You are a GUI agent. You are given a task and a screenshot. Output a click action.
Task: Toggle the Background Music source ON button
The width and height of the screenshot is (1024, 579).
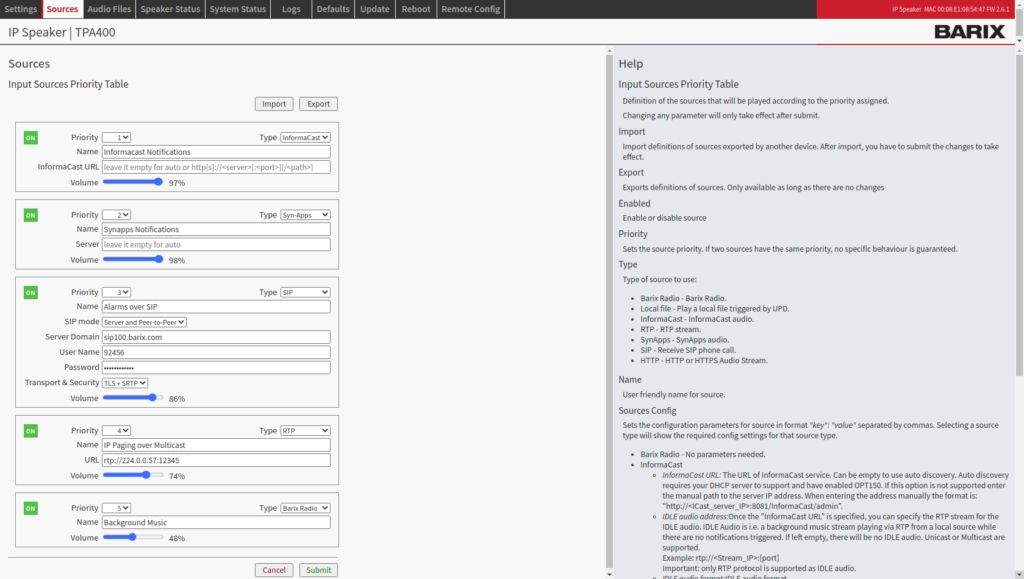point(30,508)
